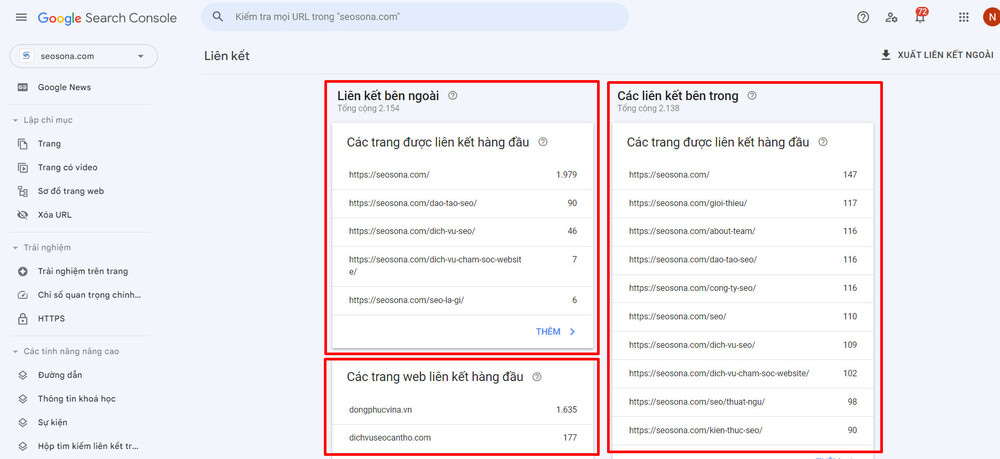Click the Xóa URL icon

click(x=23, y=215)
